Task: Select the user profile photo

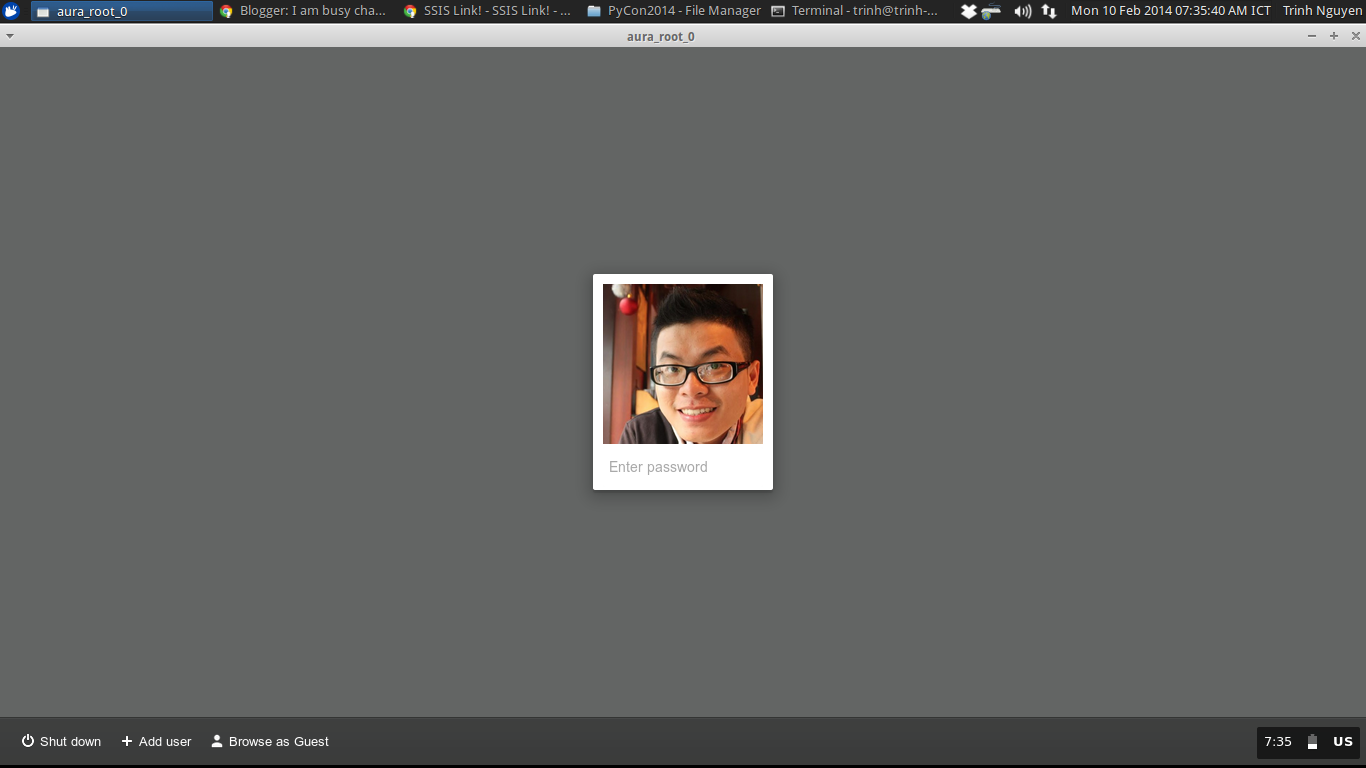Action: (683, 364)
